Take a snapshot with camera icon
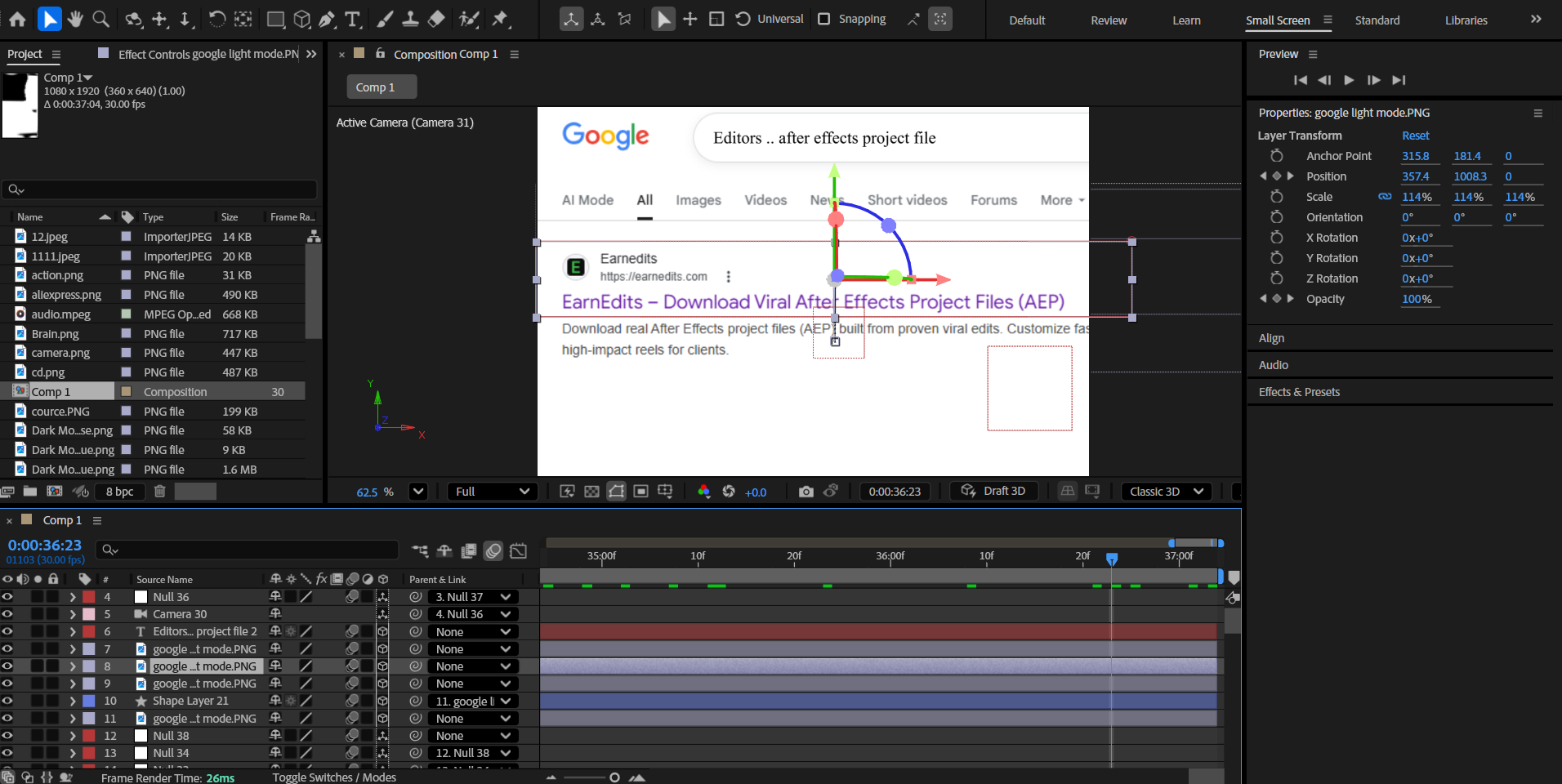The width and height of the screenshot is (1562, 784). (x=806, y=492)
